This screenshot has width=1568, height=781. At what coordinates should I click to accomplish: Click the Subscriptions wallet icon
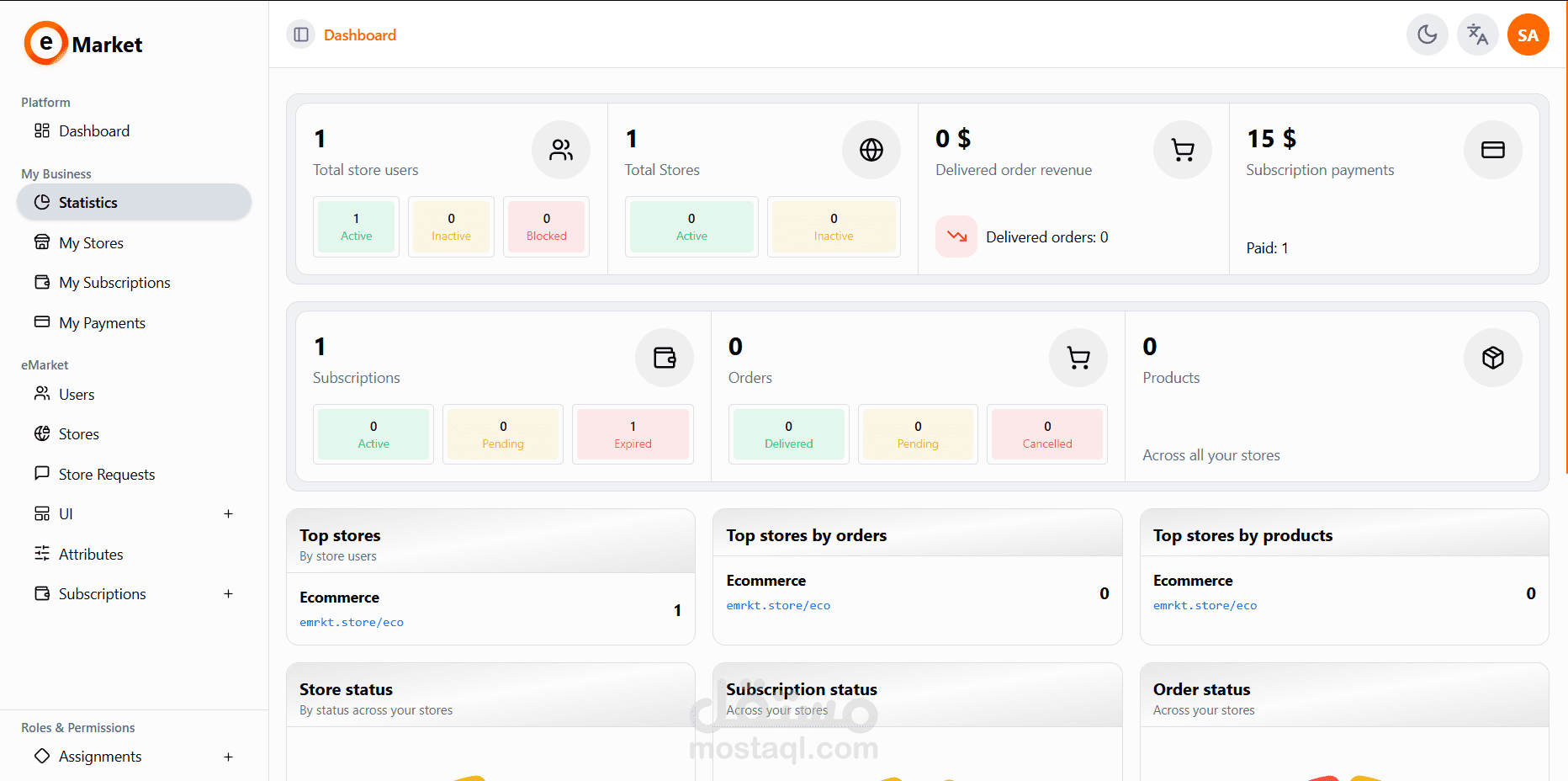[665, 358]
